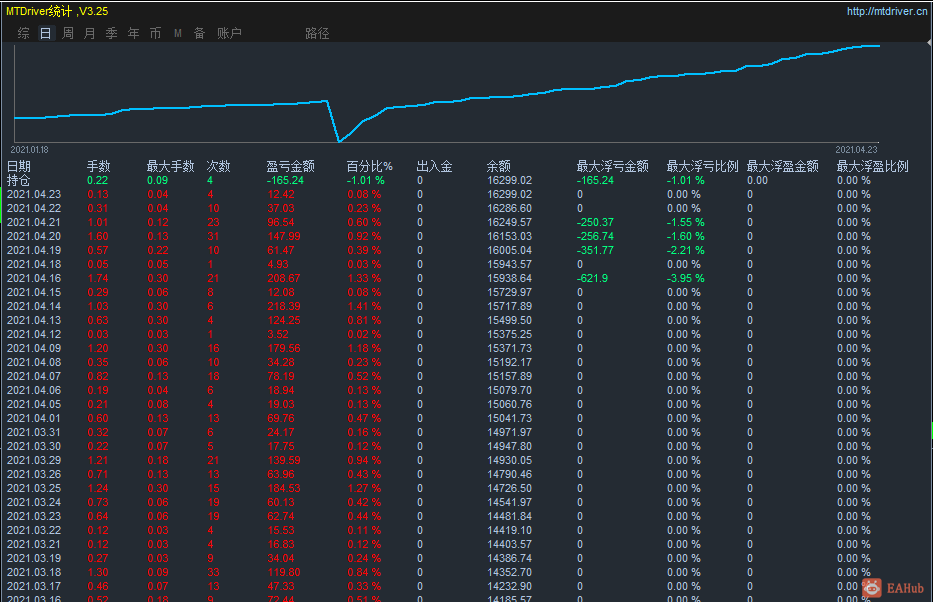Click the 14352.70 balance cell

[509, 572]
